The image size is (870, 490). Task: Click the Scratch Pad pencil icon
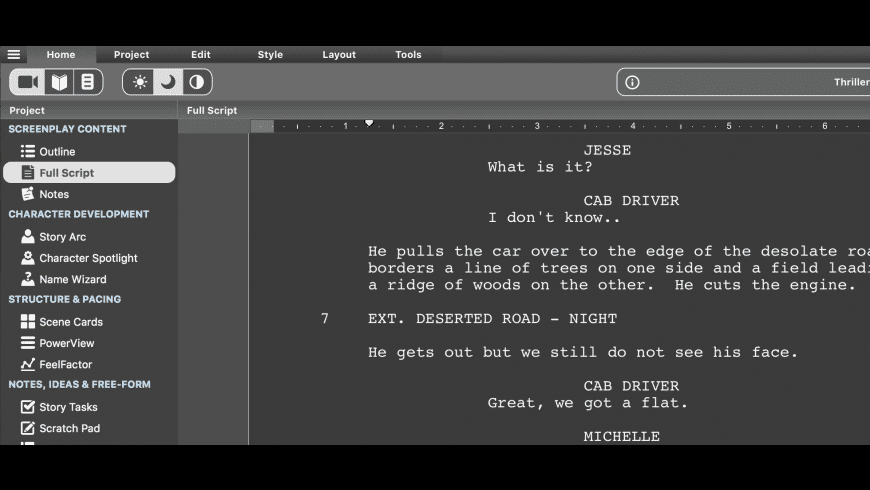point(28,428)
